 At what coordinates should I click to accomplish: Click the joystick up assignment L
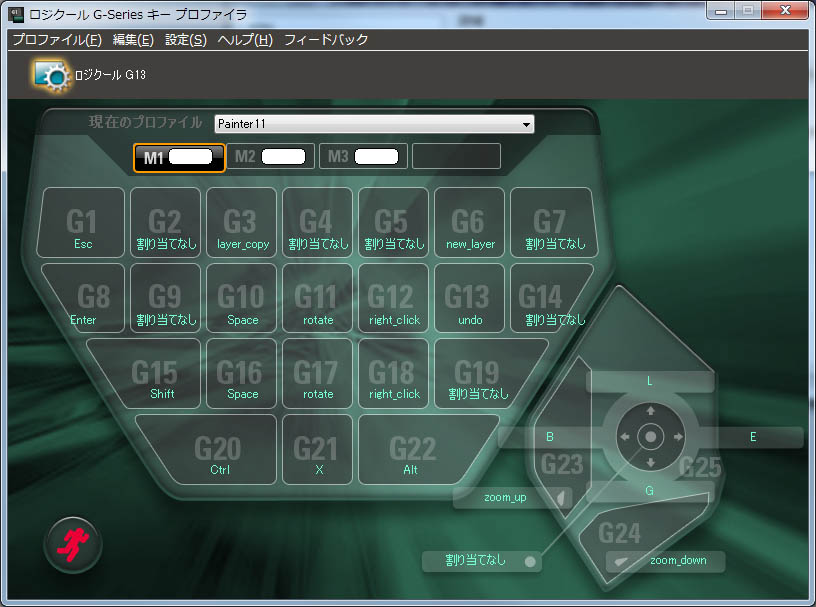649,382
